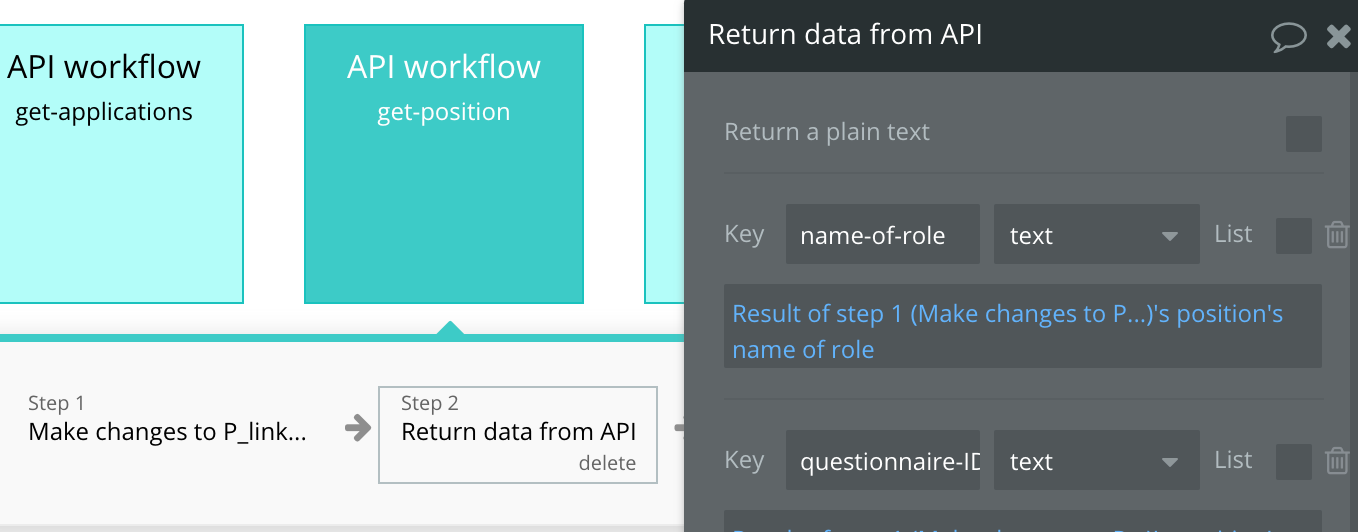Click trash icon beside questionnaire-ID key
The height and width of the screenshot is (532, 1358).
[x=1337, y=460]
